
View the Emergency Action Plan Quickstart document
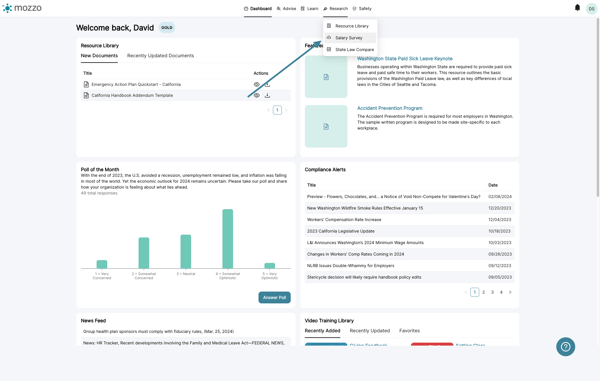click(x=257, y=85)
